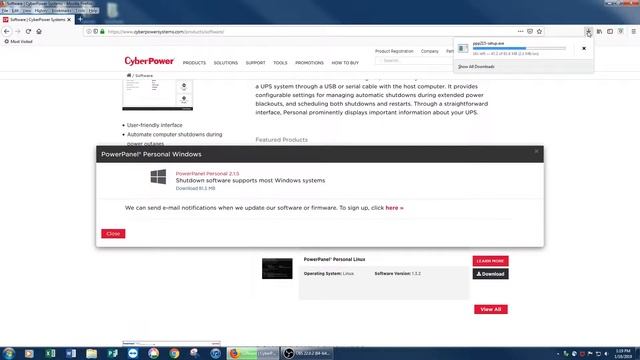This screenshot has height=360, width=640.
Task: Open Most Visited bookmarks folder
Action: pos(18,42)
